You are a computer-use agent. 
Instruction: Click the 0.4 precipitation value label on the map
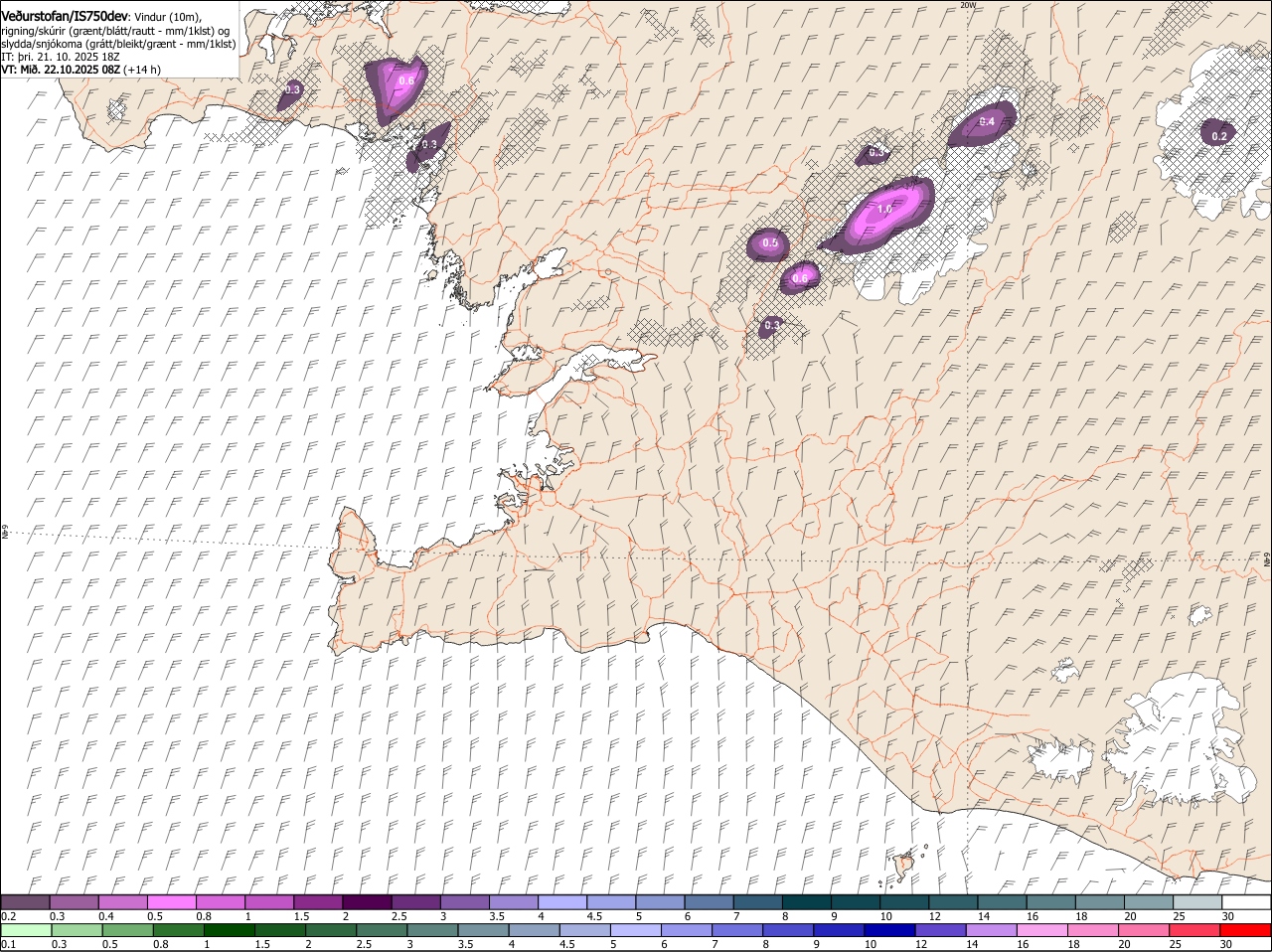point(987,122)
